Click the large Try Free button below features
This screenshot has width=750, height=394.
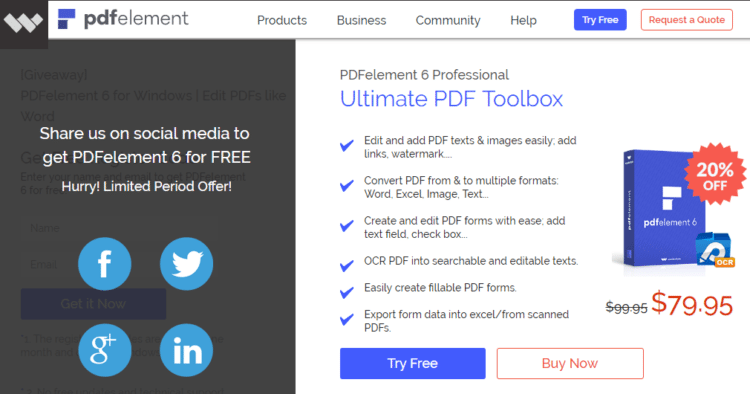coord(413,363)
